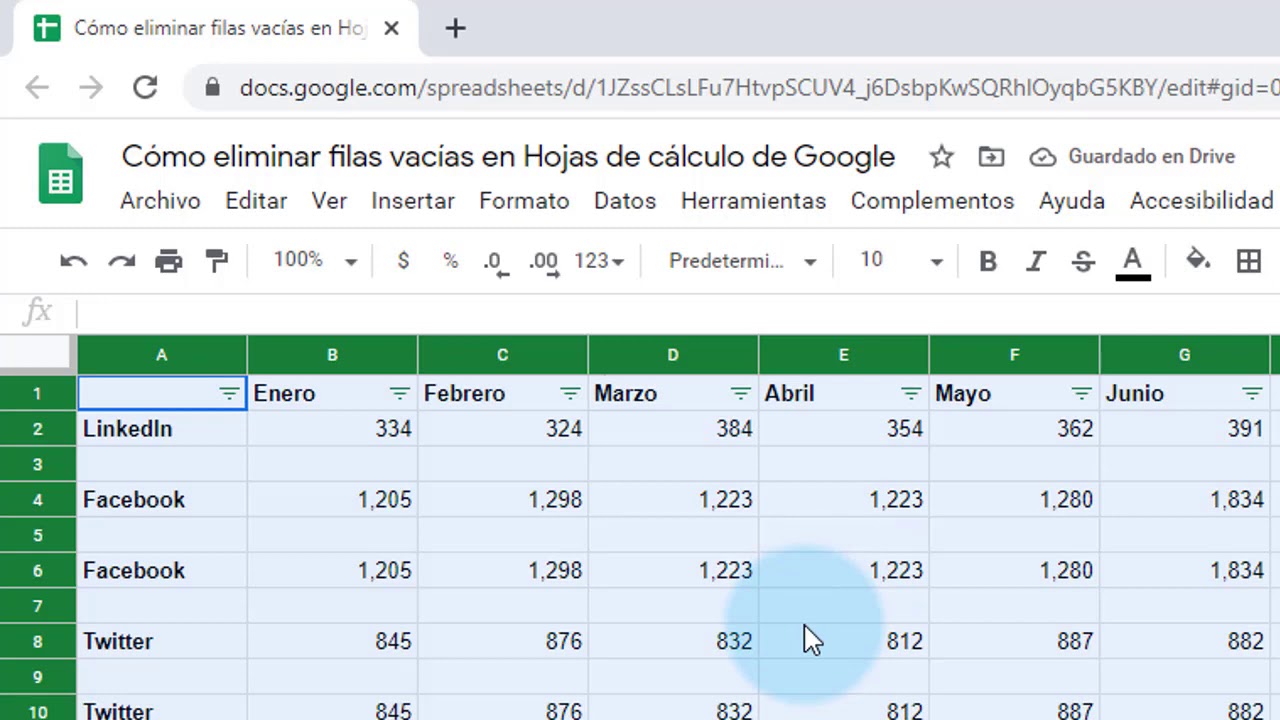1280x720 pixels.
Task: Open the Predeterminado font dropdown
Action: [743, 261]
